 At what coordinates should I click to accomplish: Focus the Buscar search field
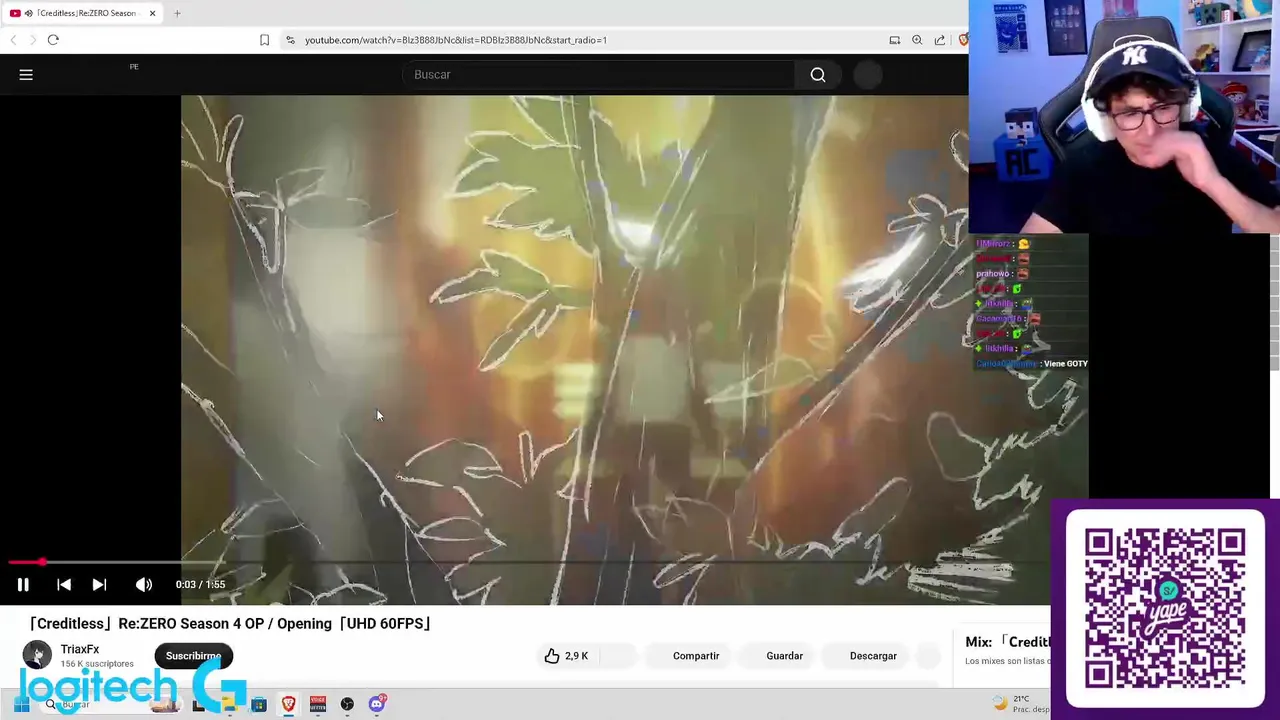600,75
